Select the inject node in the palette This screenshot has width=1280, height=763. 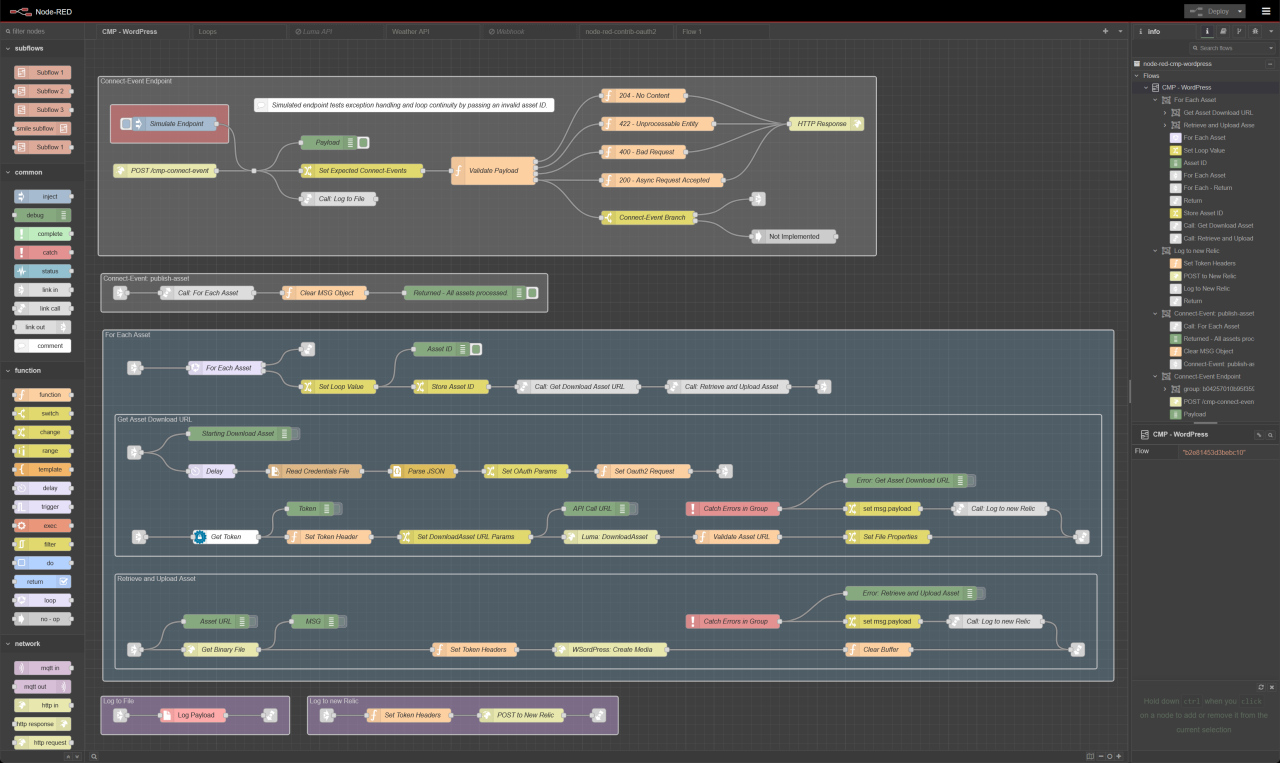click(x=40, y=196)
